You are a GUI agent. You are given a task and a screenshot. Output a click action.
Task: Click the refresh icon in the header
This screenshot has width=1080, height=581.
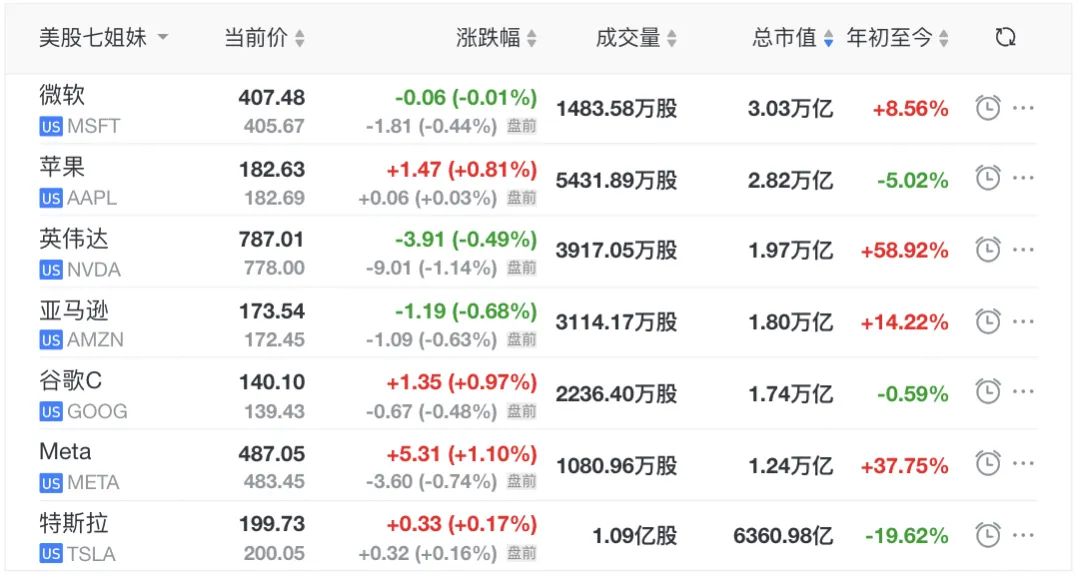coord(1006,37)
